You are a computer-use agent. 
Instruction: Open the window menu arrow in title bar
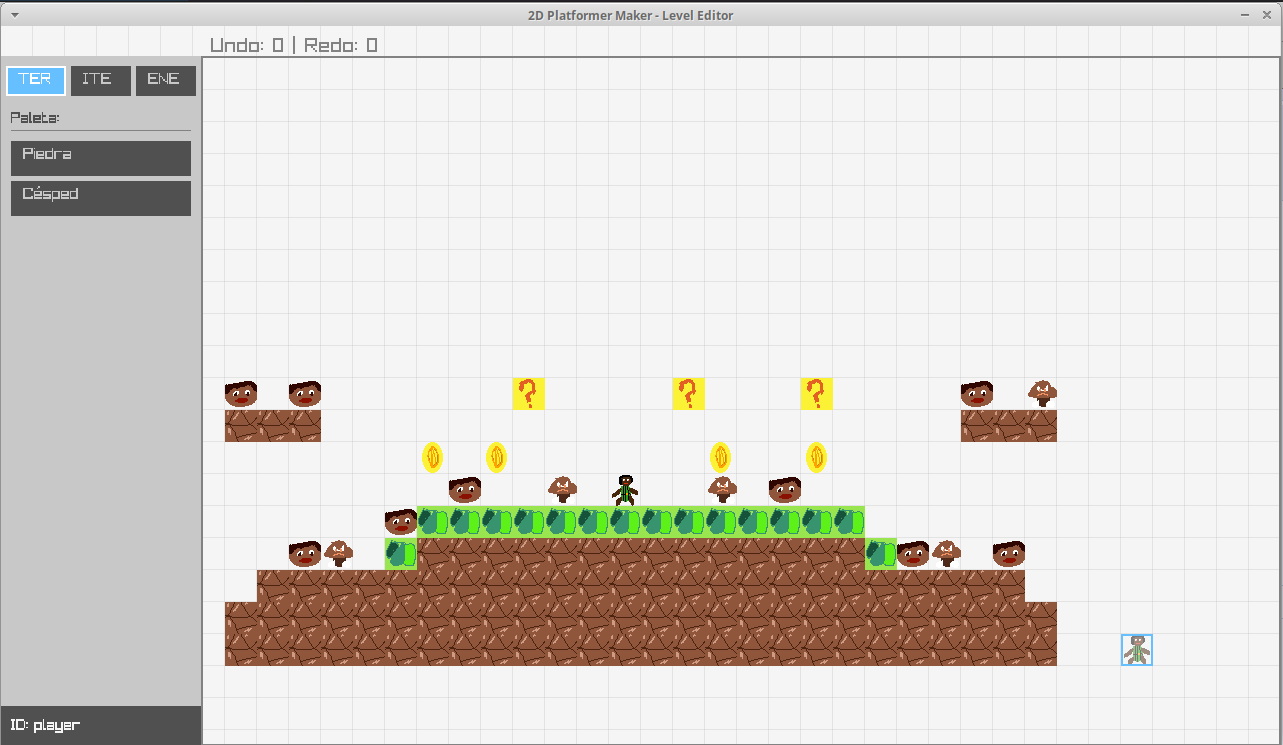pos(13,15)
